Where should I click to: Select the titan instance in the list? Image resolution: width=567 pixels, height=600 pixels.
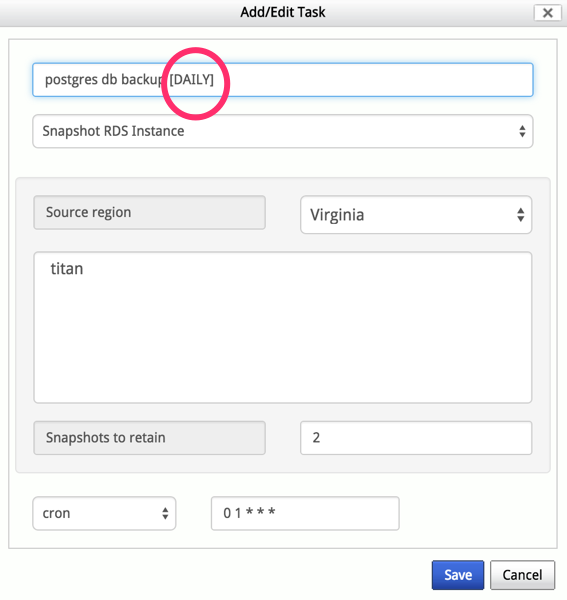coord(67,269)
